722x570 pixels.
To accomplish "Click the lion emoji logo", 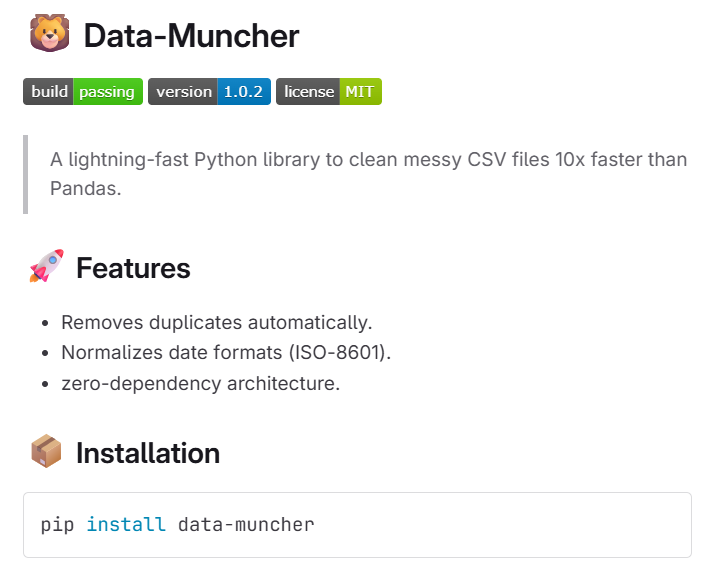I will click(x=47, y=35).
